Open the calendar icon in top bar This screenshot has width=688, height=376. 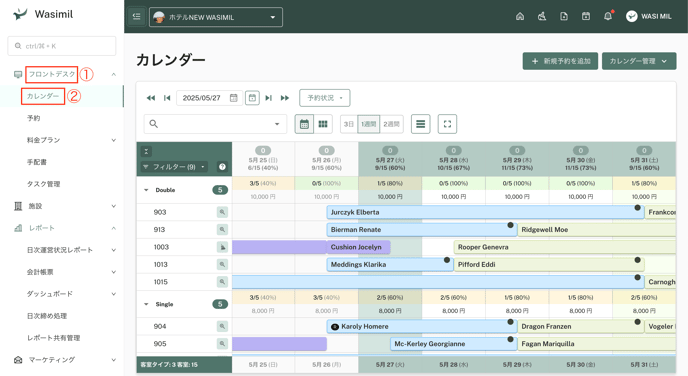(x=586, y=17)
